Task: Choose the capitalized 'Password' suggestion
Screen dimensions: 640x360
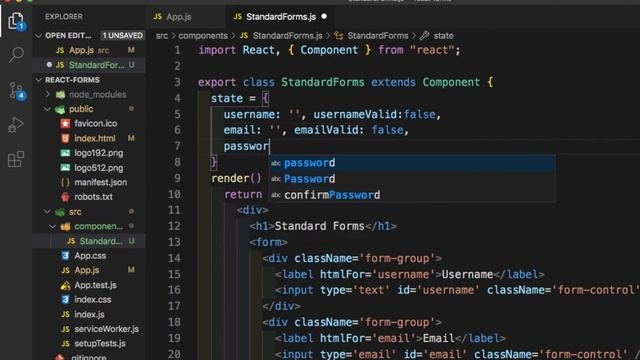Action: coord(411,179)
